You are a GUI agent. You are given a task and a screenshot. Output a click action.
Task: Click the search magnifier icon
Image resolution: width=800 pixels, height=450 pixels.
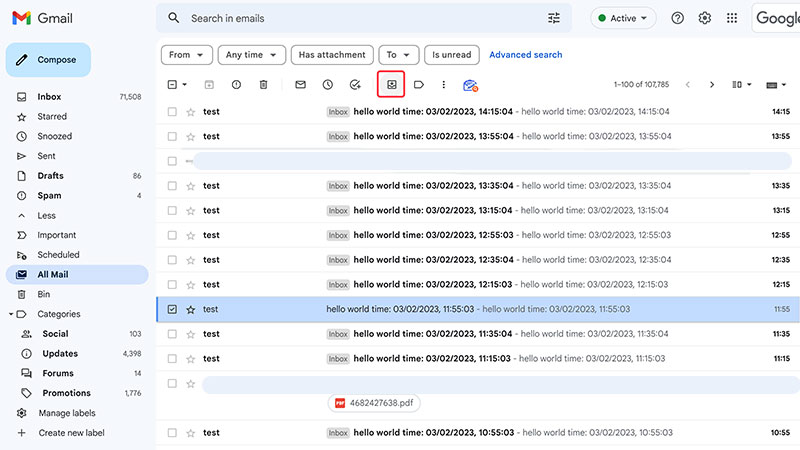click(173, 18)
